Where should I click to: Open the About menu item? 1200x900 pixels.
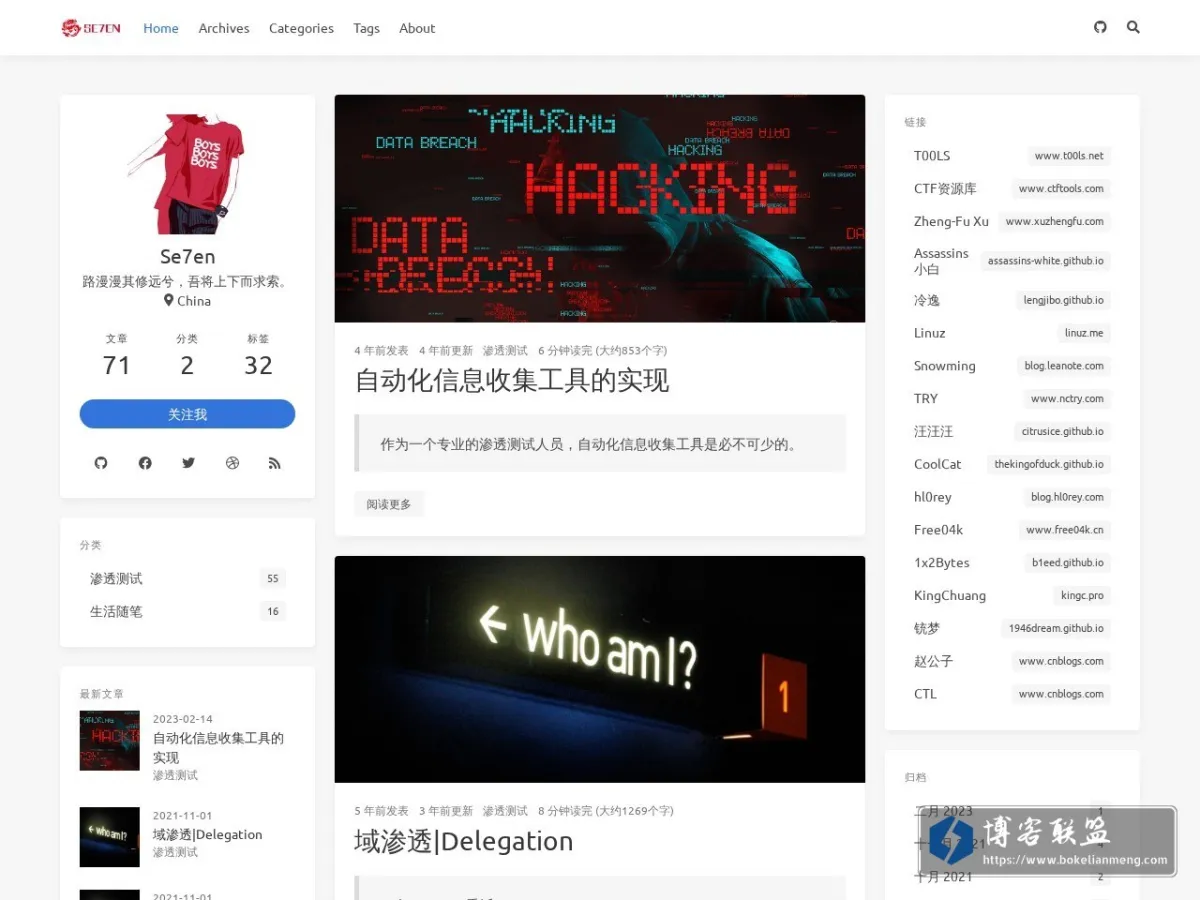tap(417, 28)
